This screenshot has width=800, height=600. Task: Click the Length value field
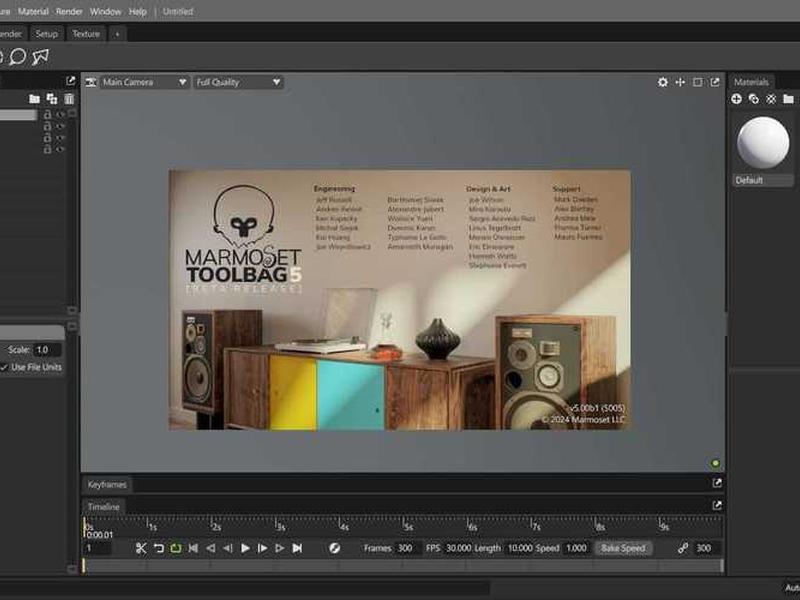click(x=519, y=548)
